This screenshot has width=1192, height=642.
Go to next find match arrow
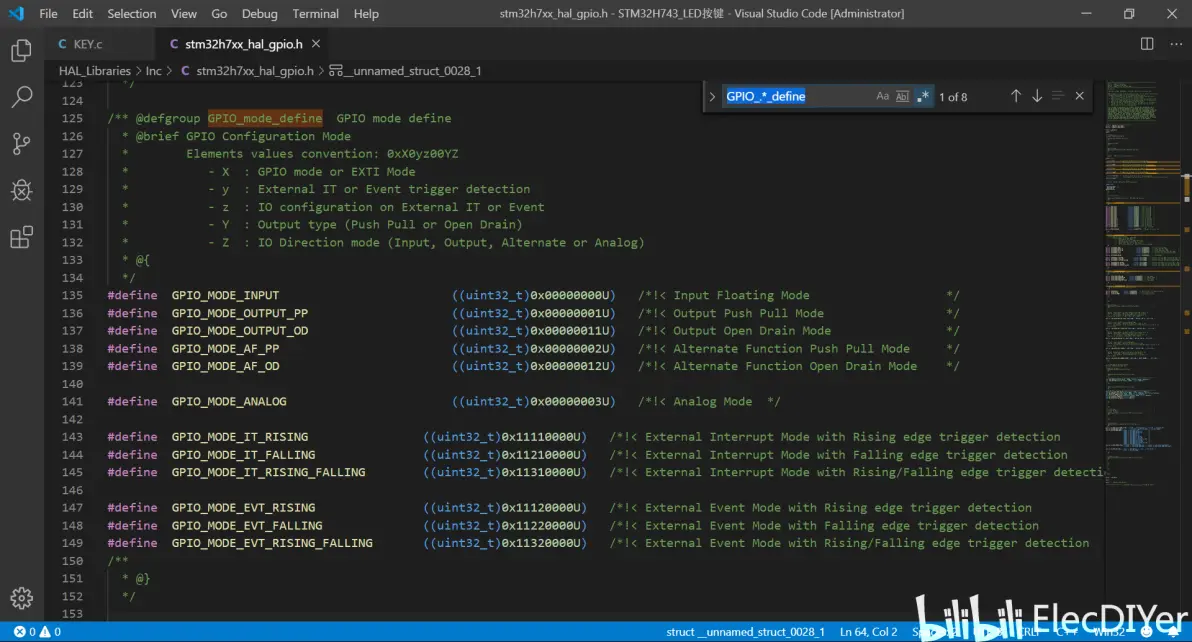coord(1037,96)
